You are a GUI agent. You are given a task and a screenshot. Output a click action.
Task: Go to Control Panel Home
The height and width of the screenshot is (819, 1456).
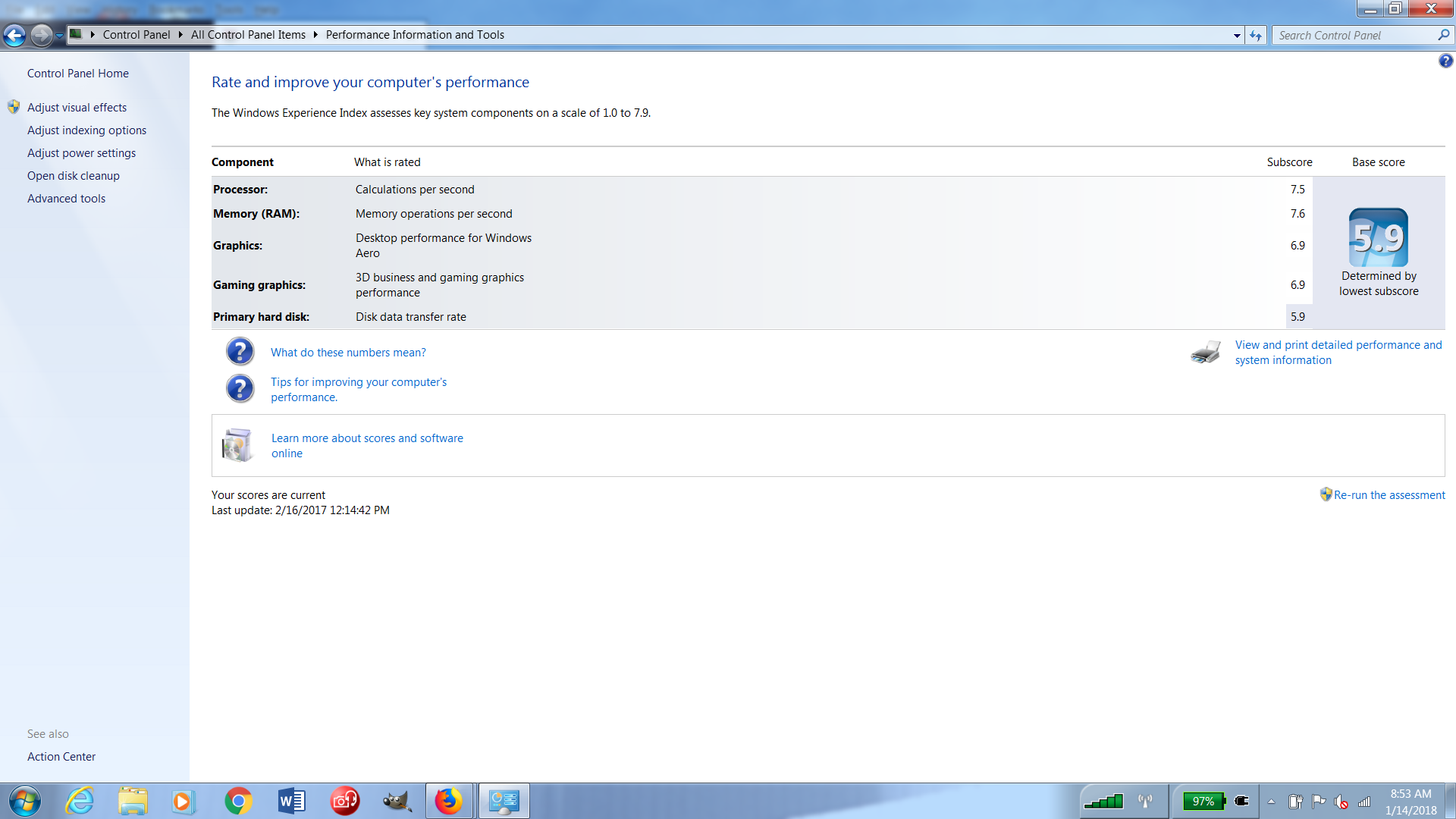(x=78, y=74)
